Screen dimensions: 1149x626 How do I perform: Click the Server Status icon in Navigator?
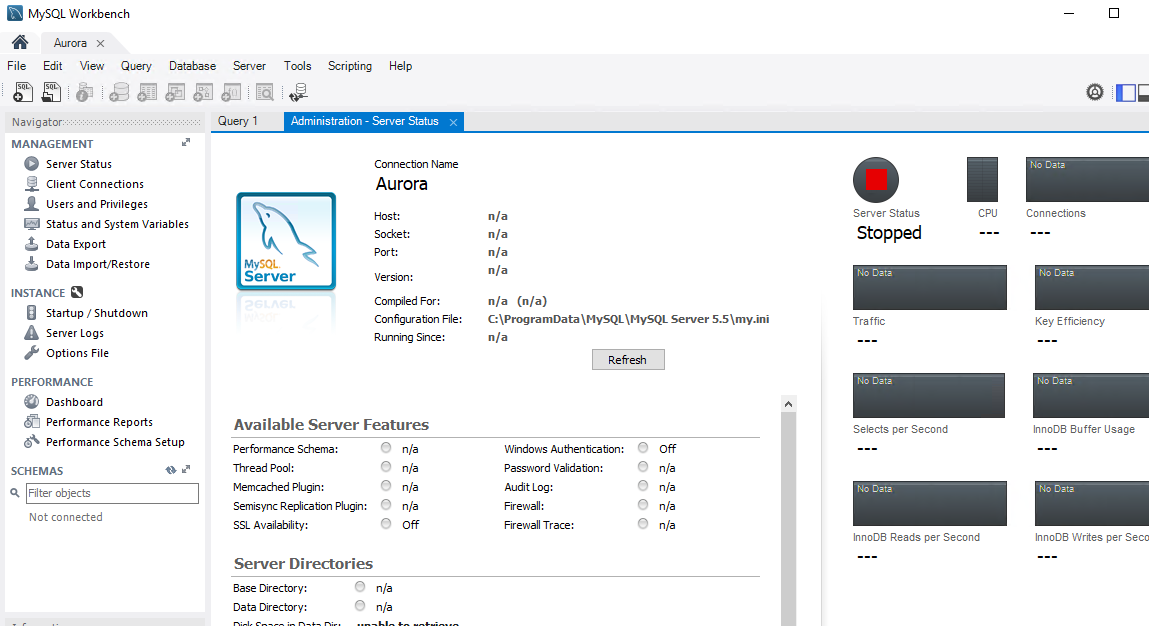(x=32, y=163)
